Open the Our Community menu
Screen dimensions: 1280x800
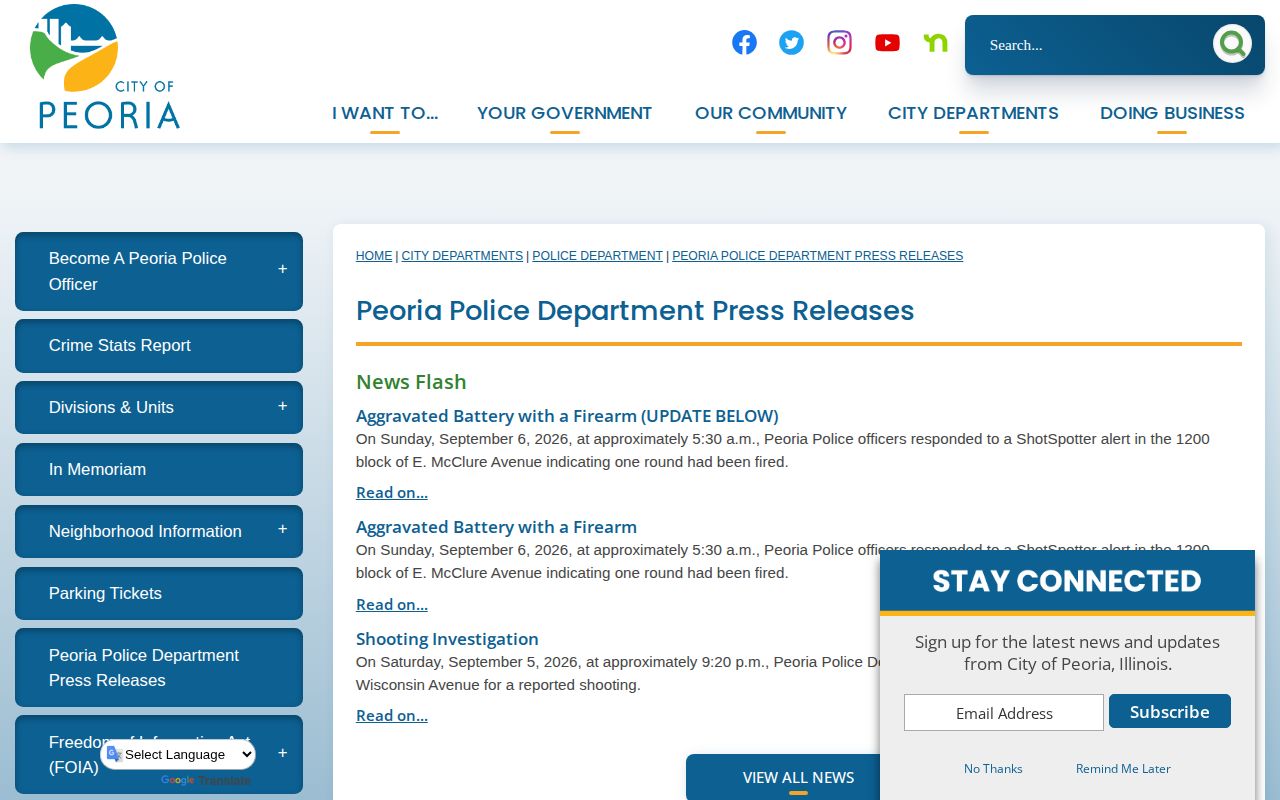(x=771, y=113)
